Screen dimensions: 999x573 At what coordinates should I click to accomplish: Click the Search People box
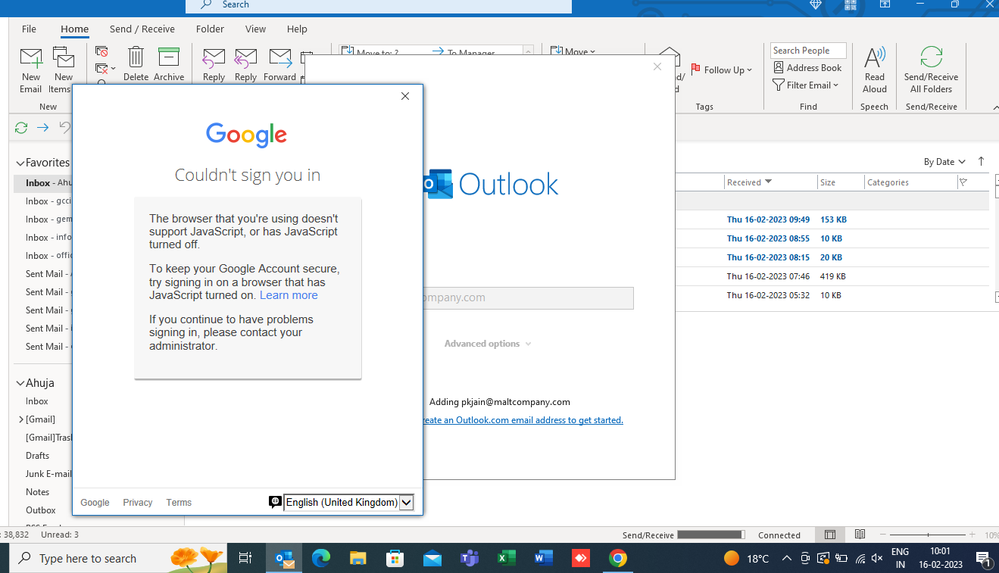[x=808, y=50]
